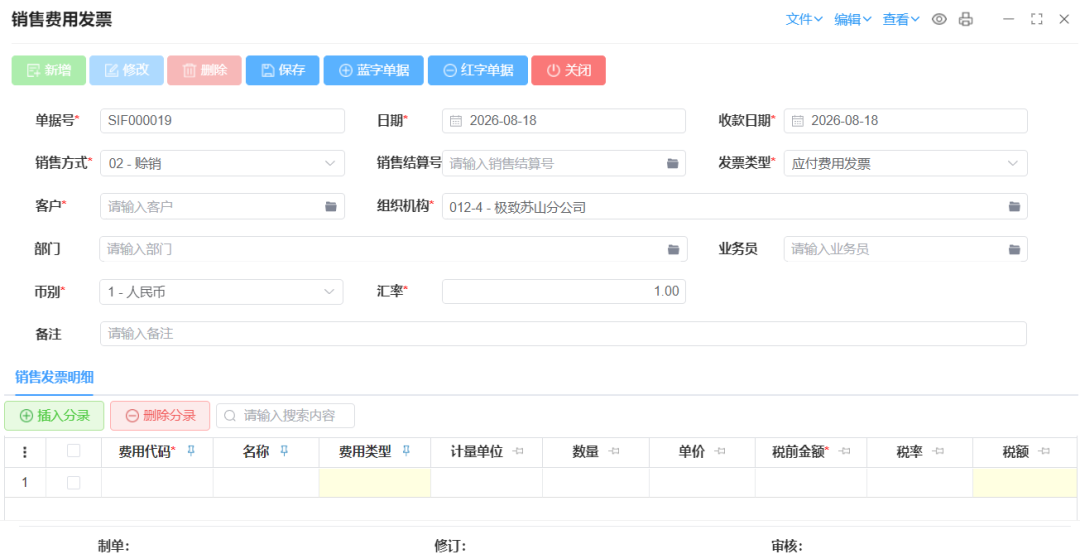Open the 查看 menu
This screenshot has width=1080, height=559.
coord(901,19)
